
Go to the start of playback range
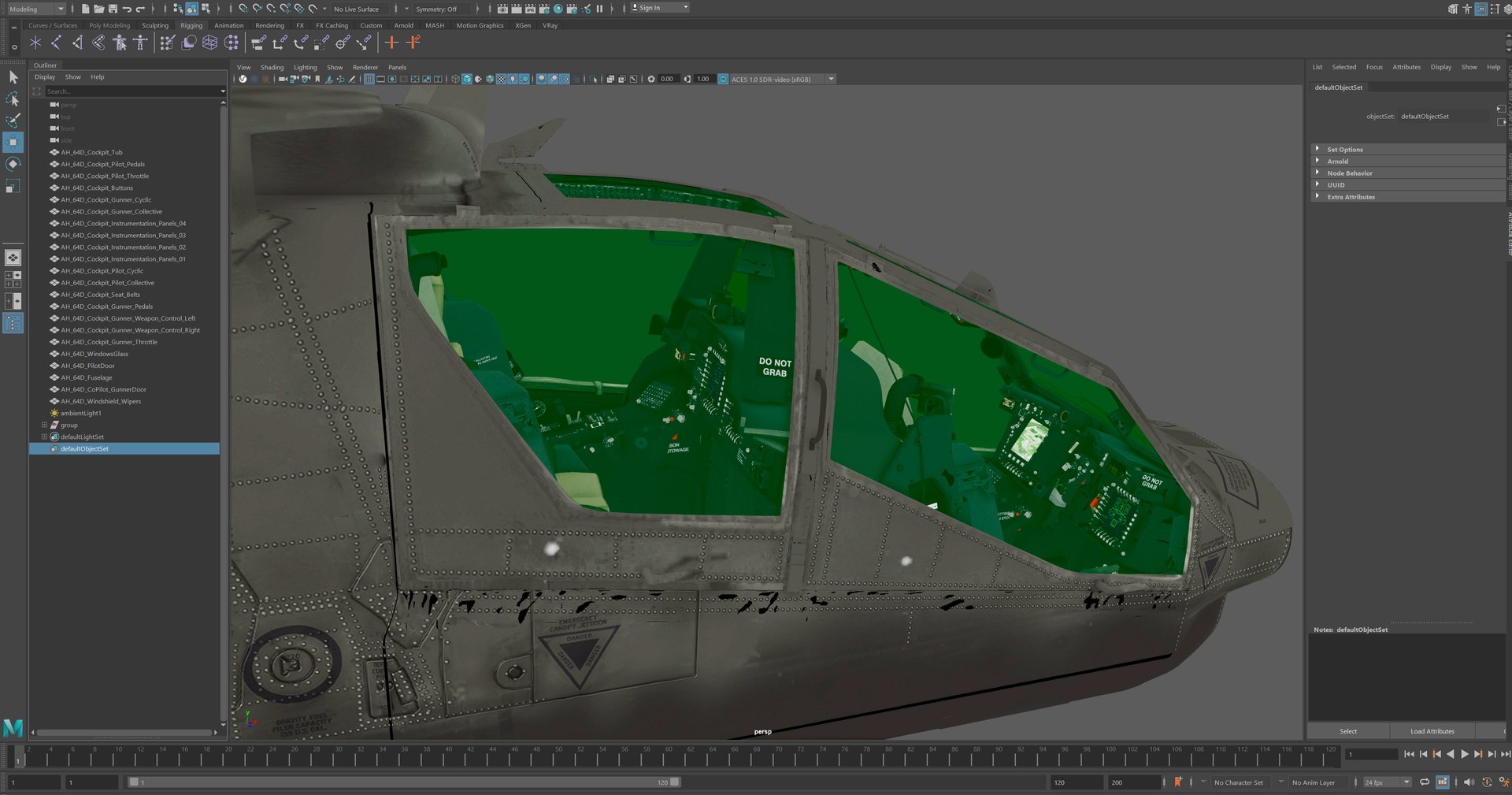point(1408,754)
